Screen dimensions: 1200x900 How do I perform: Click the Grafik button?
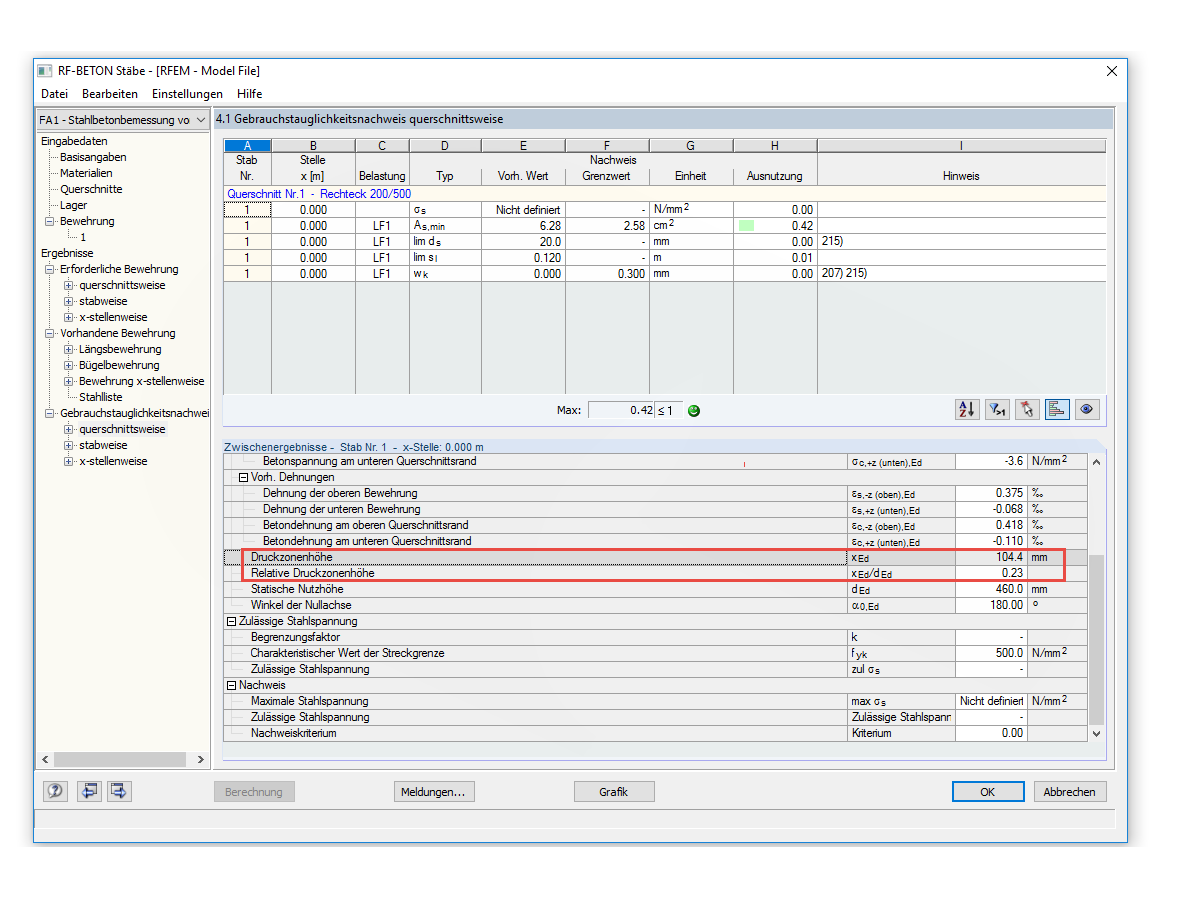click(x=614, y=792)
